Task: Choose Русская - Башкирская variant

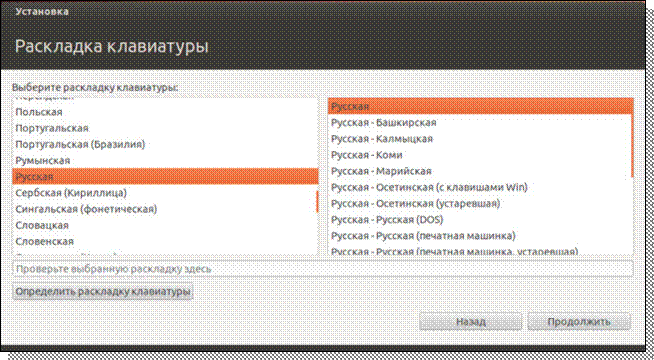Action: [x=480, y=123]
